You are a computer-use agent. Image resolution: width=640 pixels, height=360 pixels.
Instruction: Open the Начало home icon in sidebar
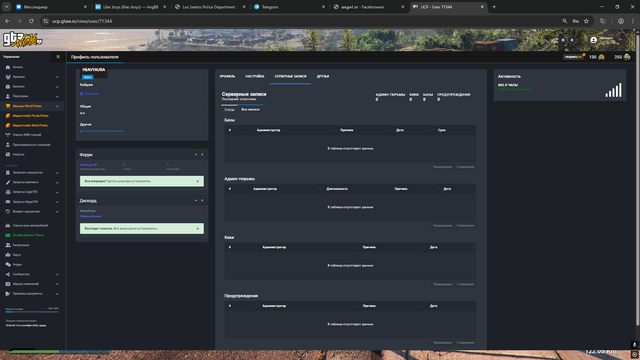(x=8, y=67)
